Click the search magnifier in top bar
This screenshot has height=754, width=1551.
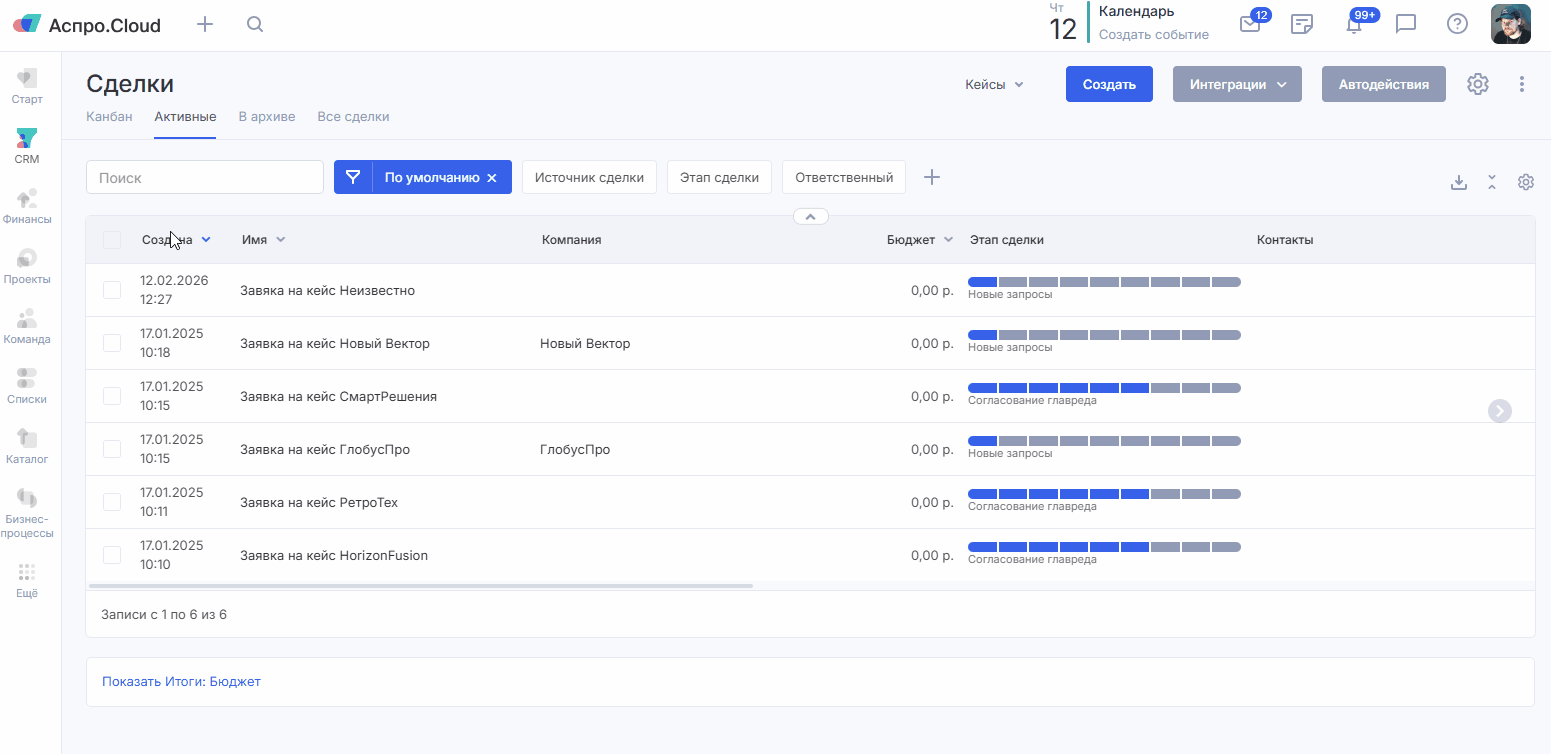pyautogui.click(x=255, y=25)
